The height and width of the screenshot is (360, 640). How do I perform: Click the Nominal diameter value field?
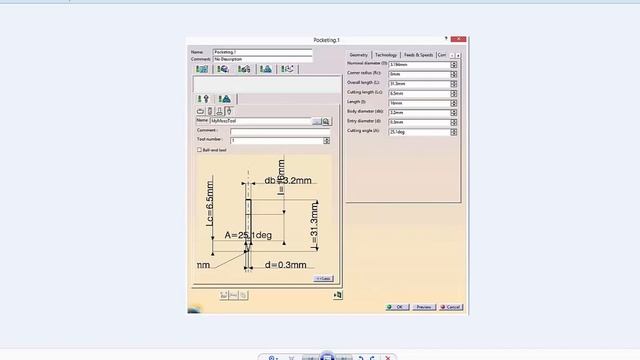(x=419, y=64)
